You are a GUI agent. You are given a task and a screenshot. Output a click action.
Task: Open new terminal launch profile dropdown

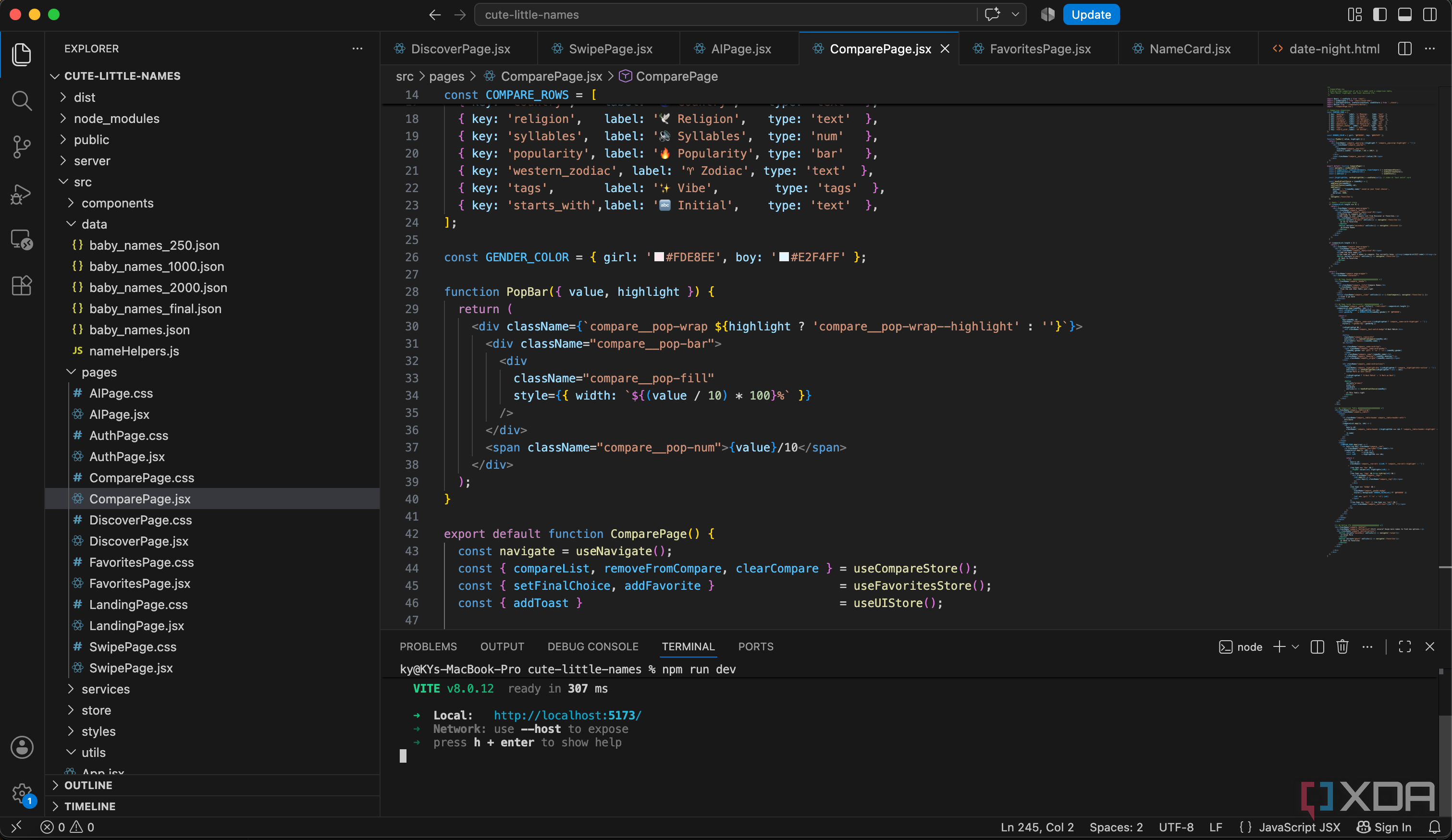tap(1295, 646)
